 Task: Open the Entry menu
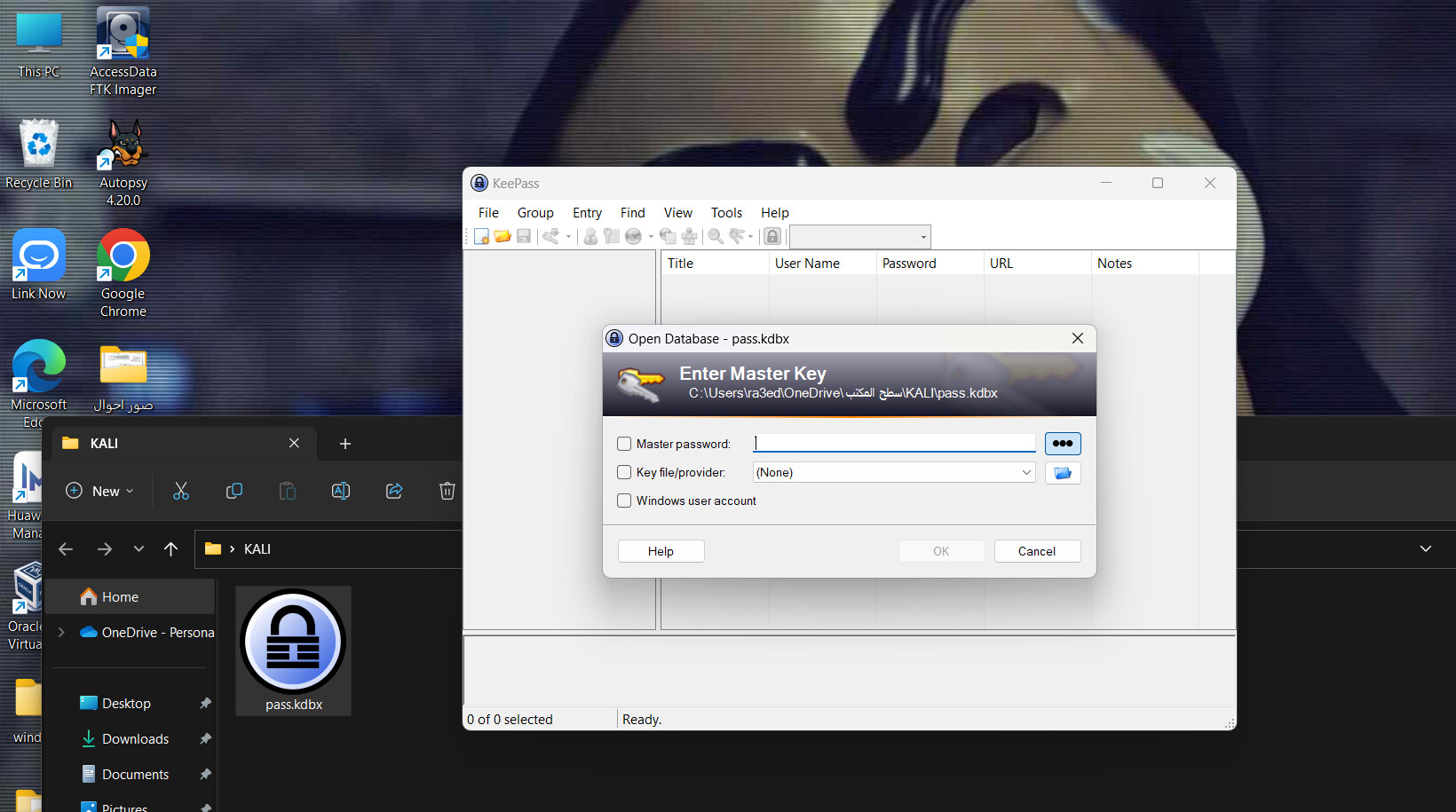(x=587, y=213)
